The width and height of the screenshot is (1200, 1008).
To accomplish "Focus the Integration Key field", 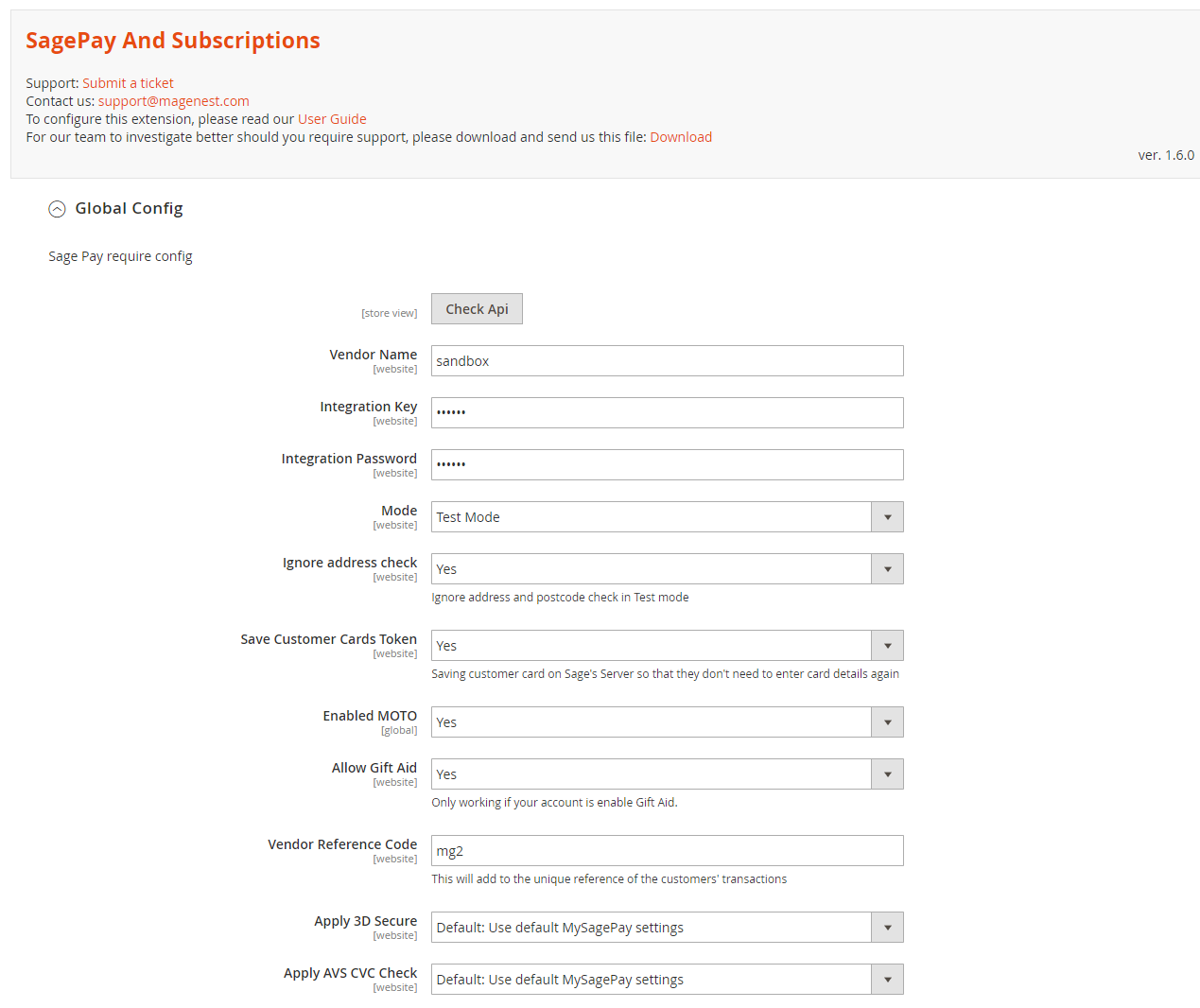I will pos(667,413).
